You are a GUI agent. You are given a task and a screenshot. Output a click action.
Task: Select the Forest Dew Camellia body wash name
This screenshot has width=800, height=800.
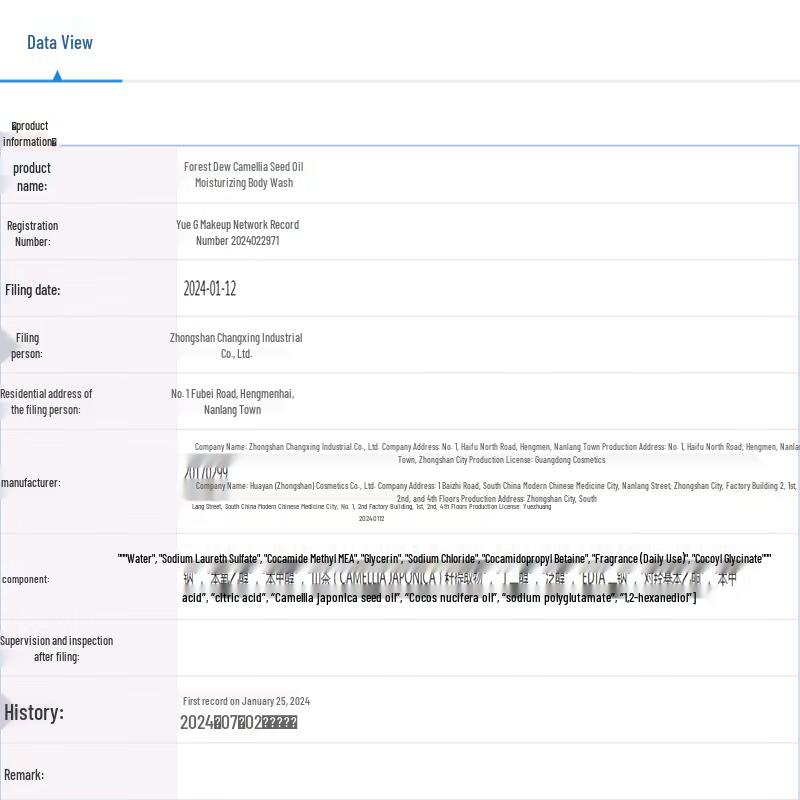[x=243, y=175]
